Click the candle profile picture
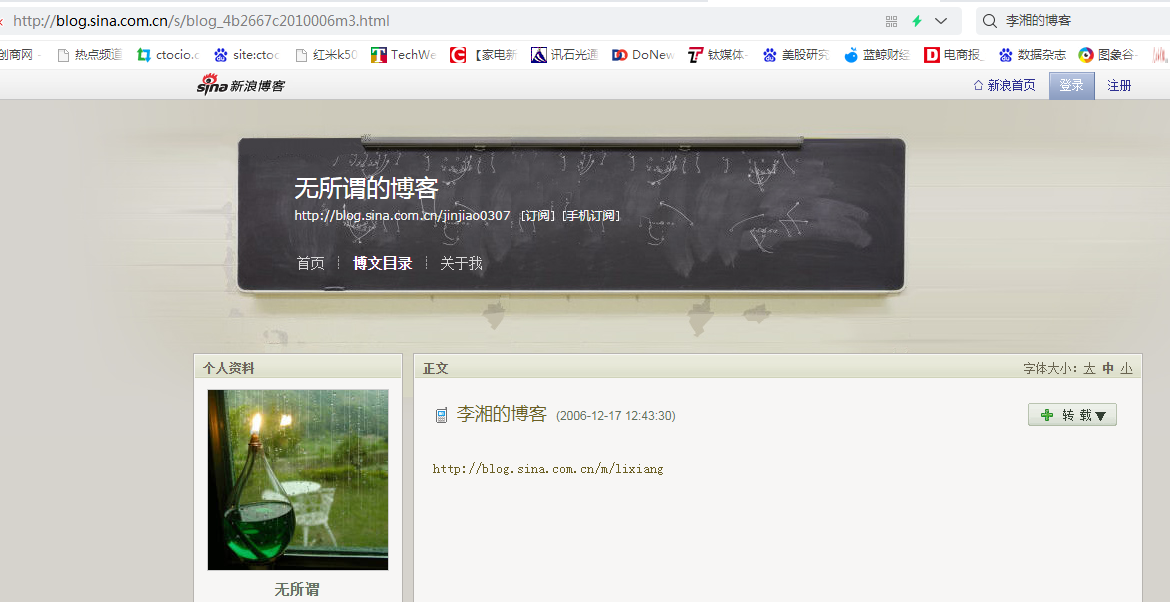Image resolution: width=1170 pixels, height=602 pixels. [298, 480]
